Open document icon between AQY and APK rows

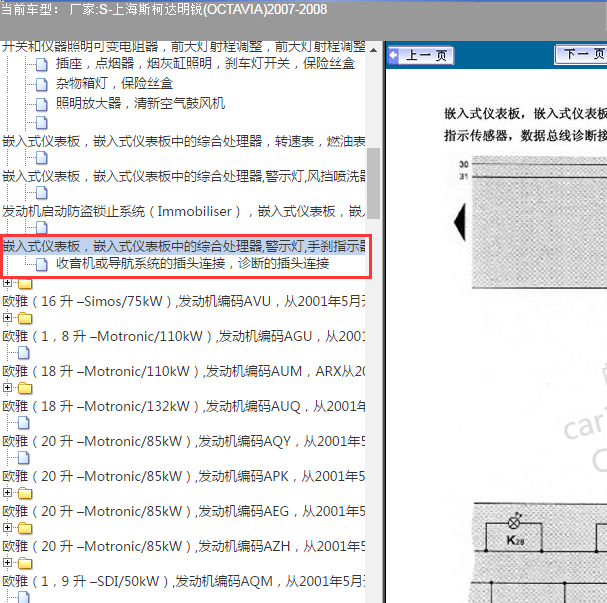pos(24,457)
